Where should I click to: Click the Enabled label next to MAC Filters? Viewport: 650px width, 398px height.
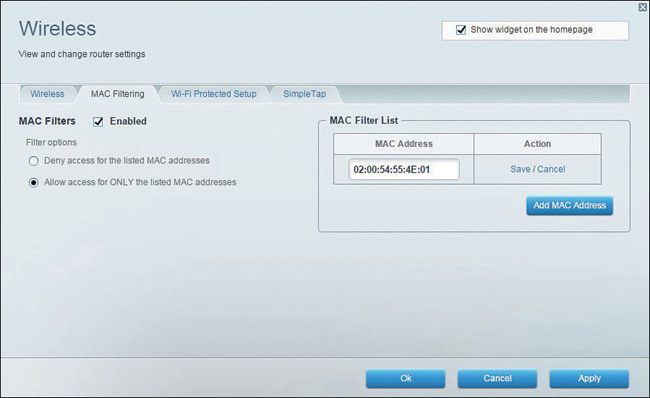point(128,121)
